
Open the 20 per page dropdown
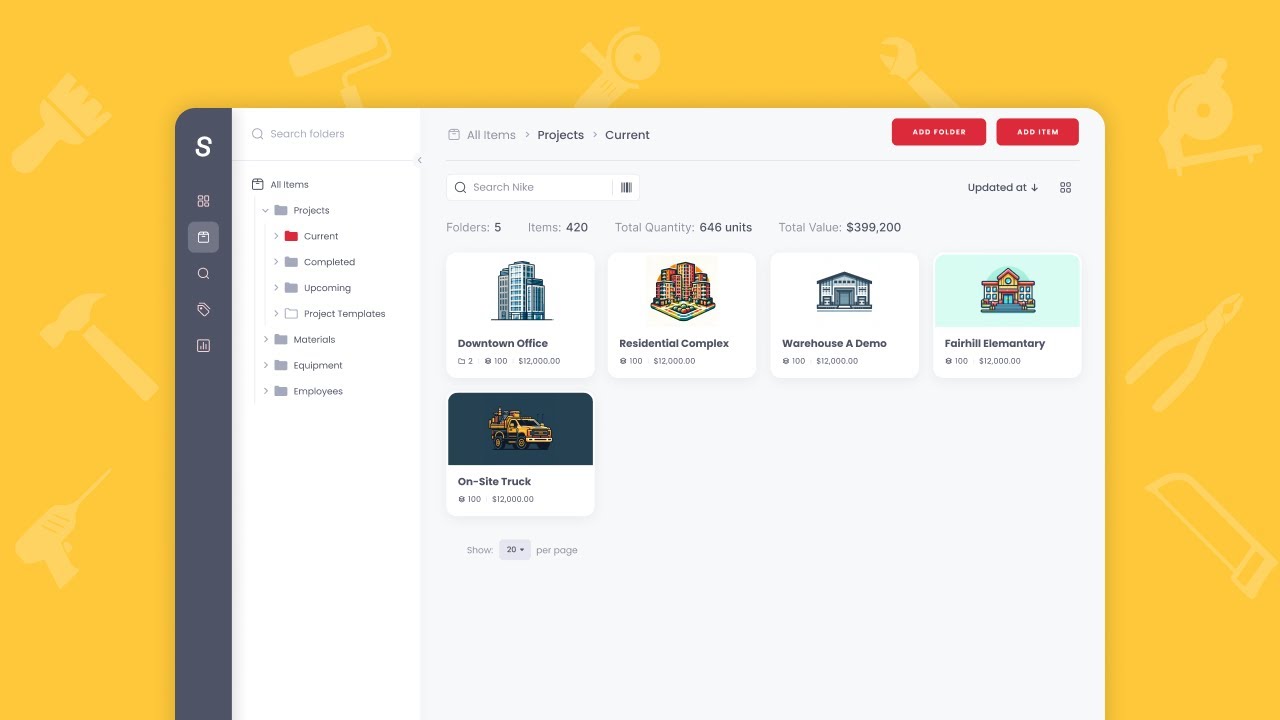click(x=515, y=550)
